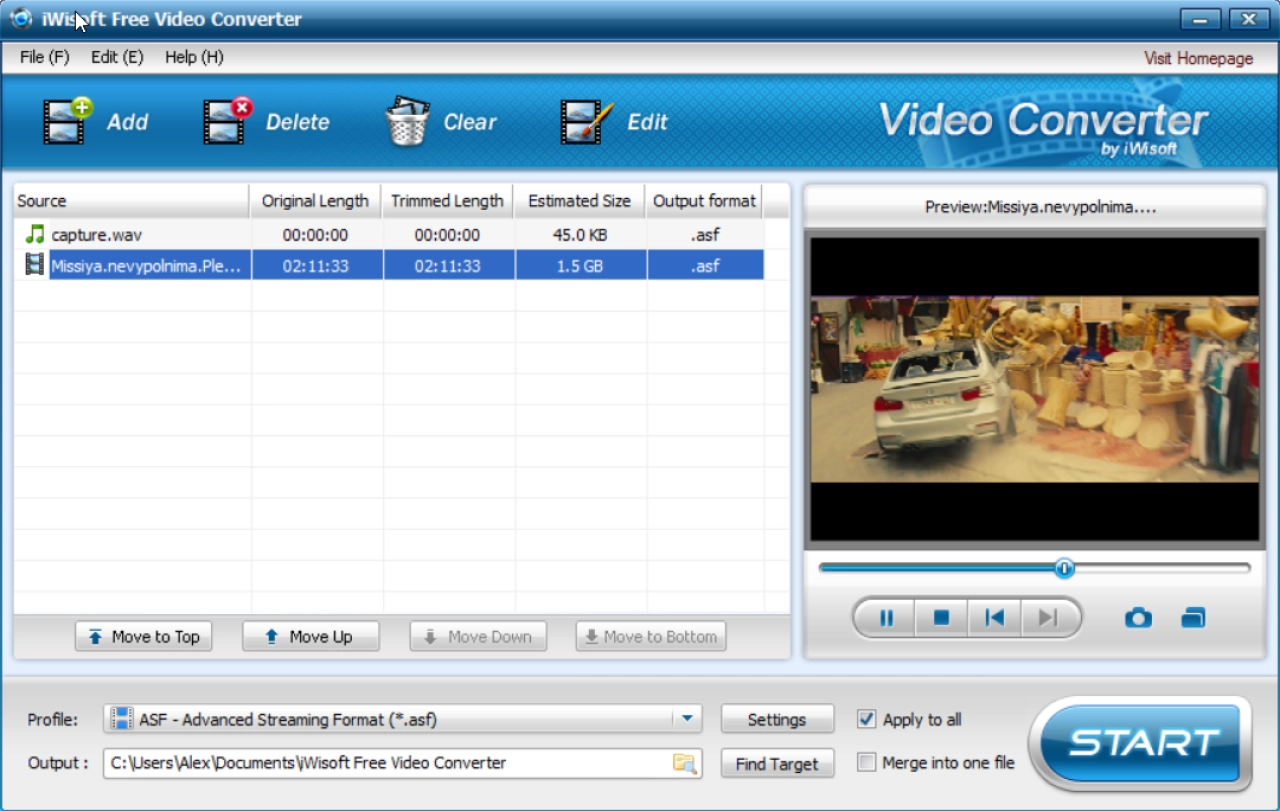Click the Settings button
Screen dimensions: 1280x811
(777, 719)
